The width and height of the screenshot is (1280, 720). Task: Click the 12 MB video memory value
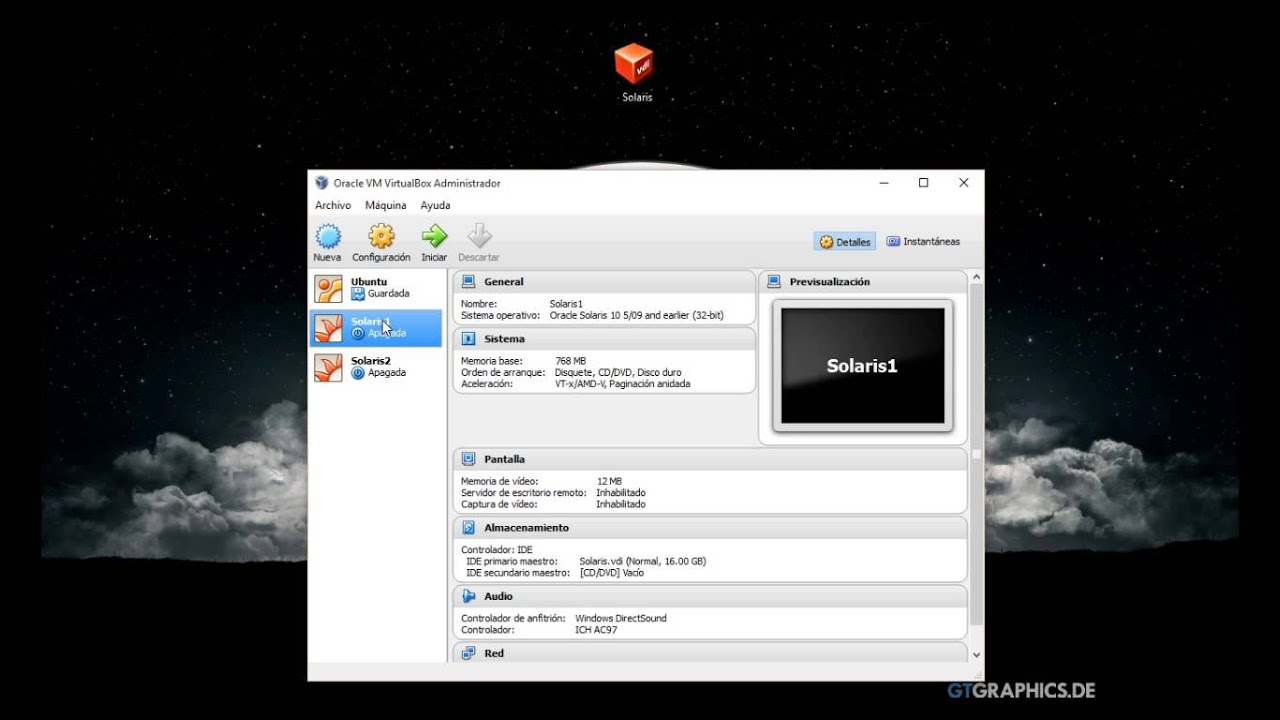[609, 481]
